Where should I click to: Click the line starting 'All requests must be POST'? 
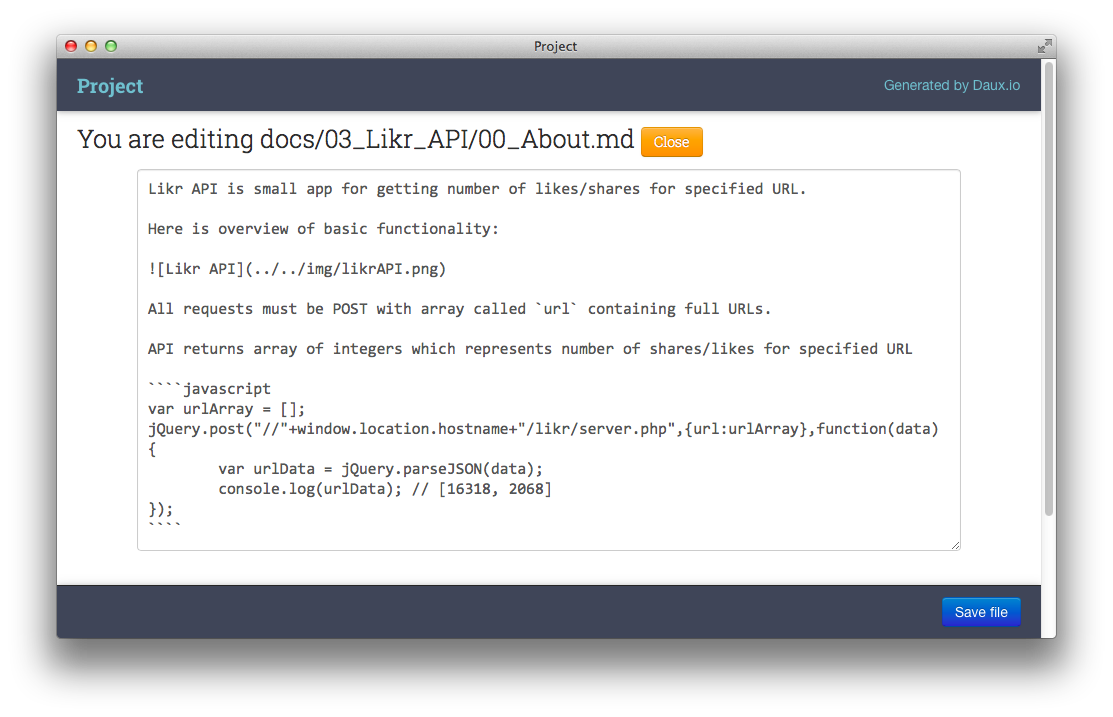(x=459, y=309)
